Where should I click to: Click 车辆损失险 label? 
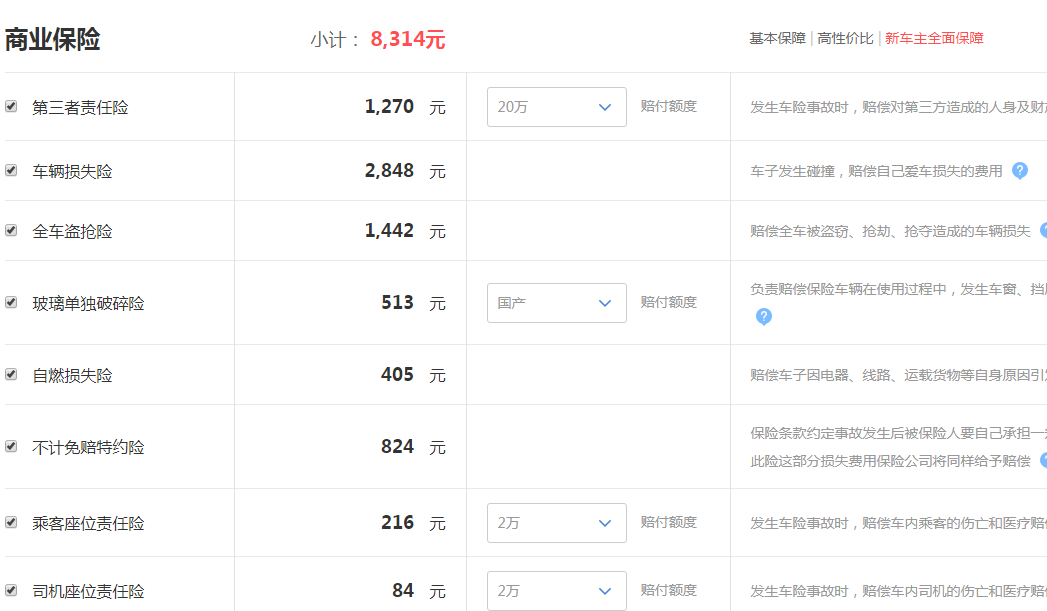[72, 172]
